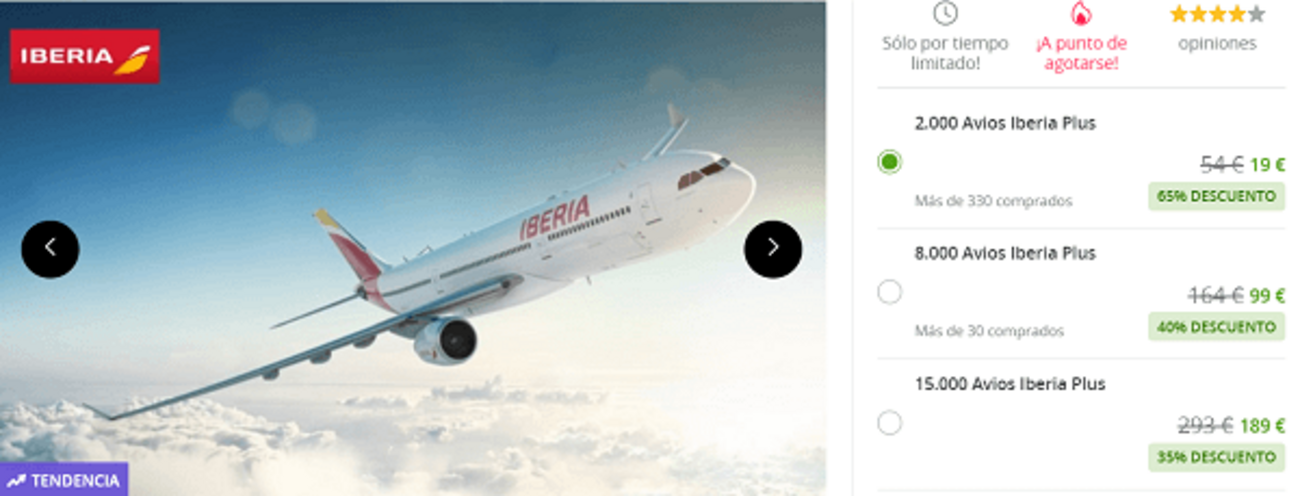Click the 35% DESCUENTO badge

[1216, 458]
